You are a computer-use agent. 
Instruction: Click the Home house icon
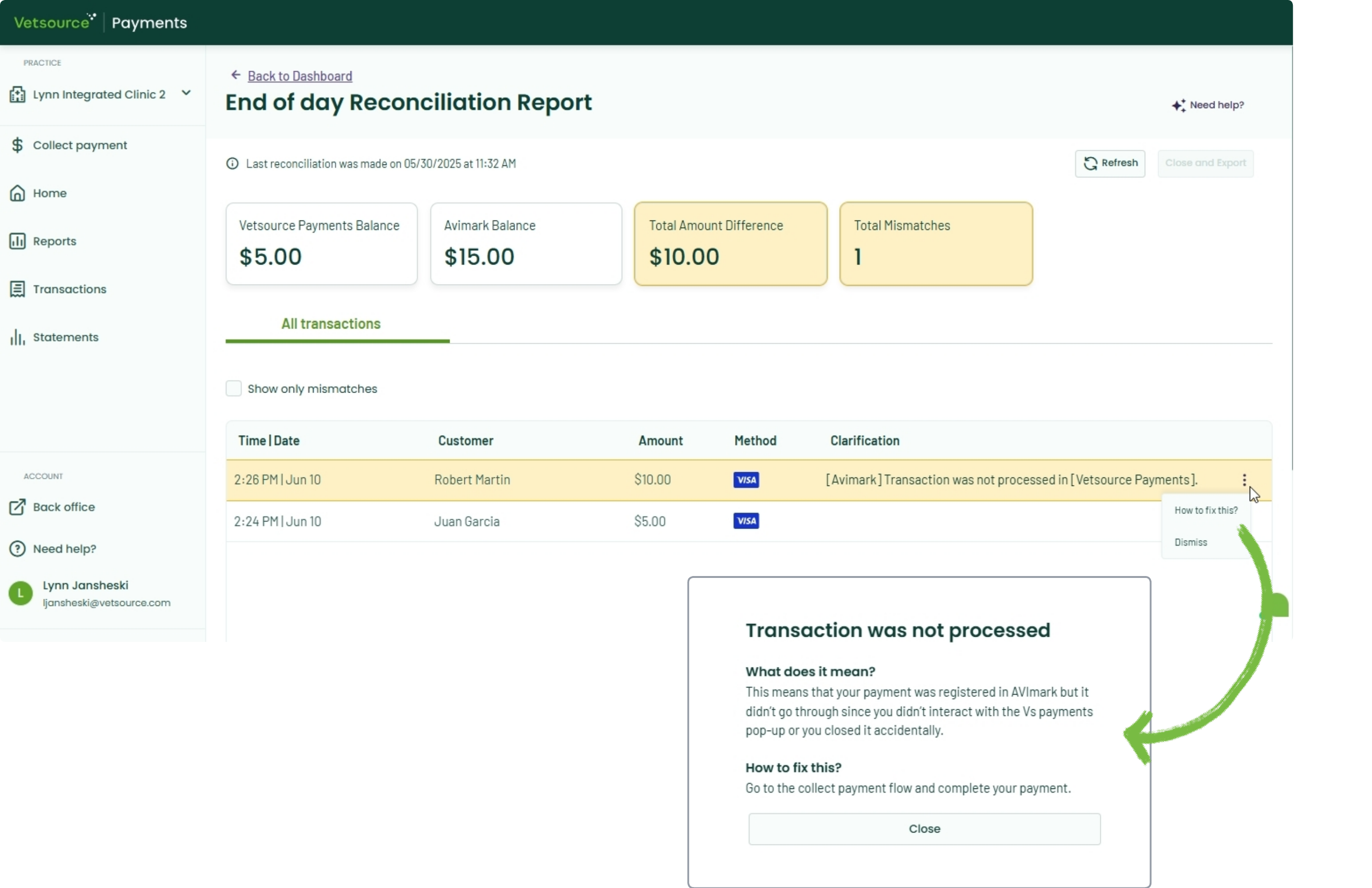pos(17,193)
